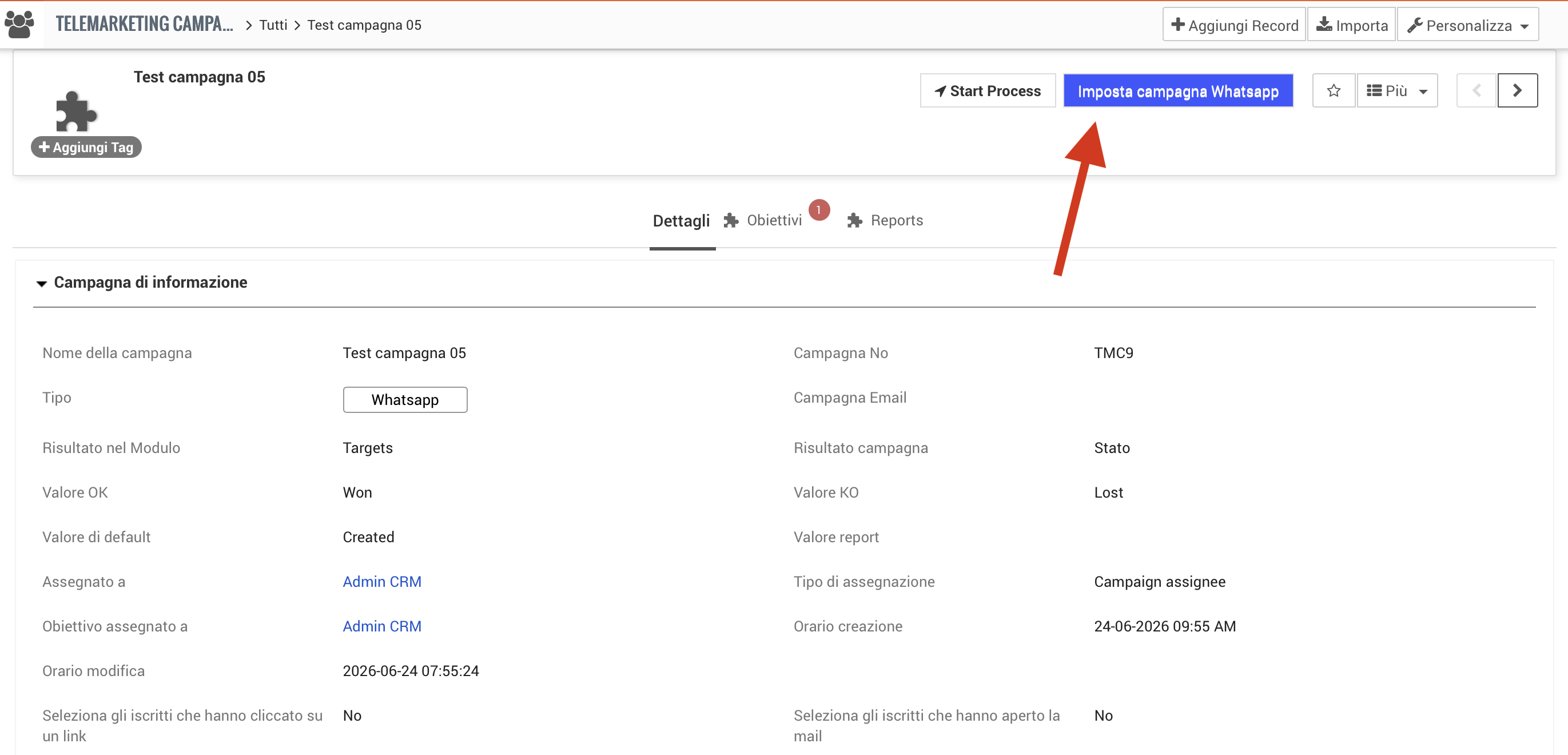Click the Reports tab puzzle icon
This screenshot has height=755, width=1568.
pos(854,220)
